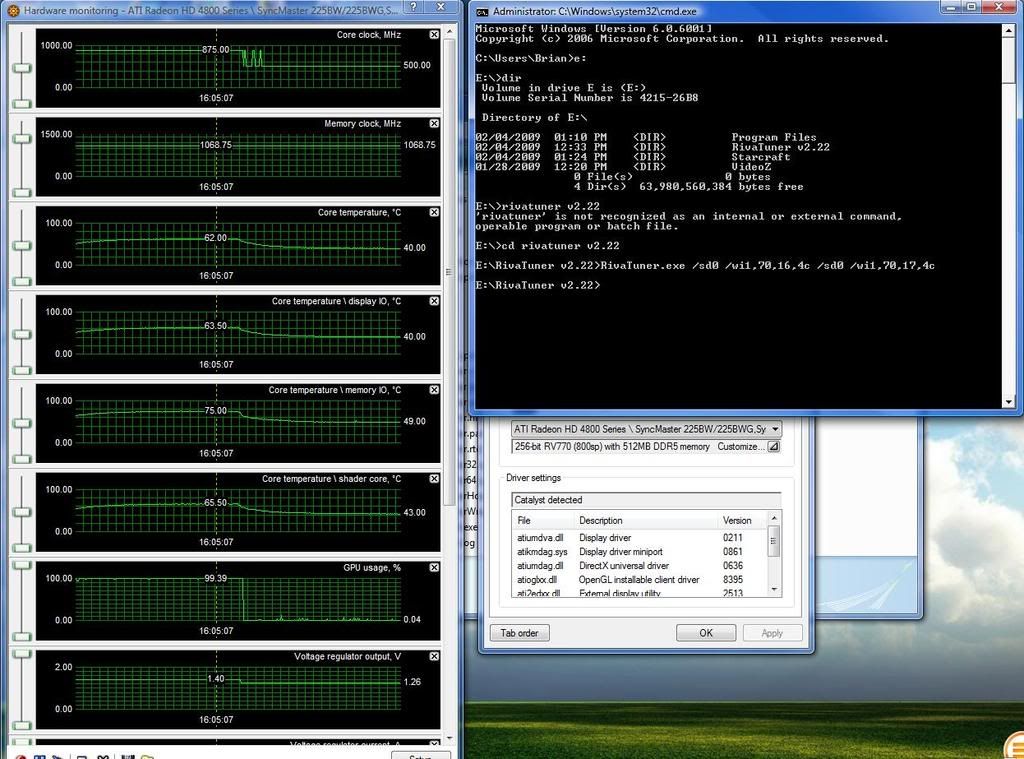The image size is (1024, 759).
Task: Dismiss the shader core temperature graph
Action: click(x=434, y=479)
